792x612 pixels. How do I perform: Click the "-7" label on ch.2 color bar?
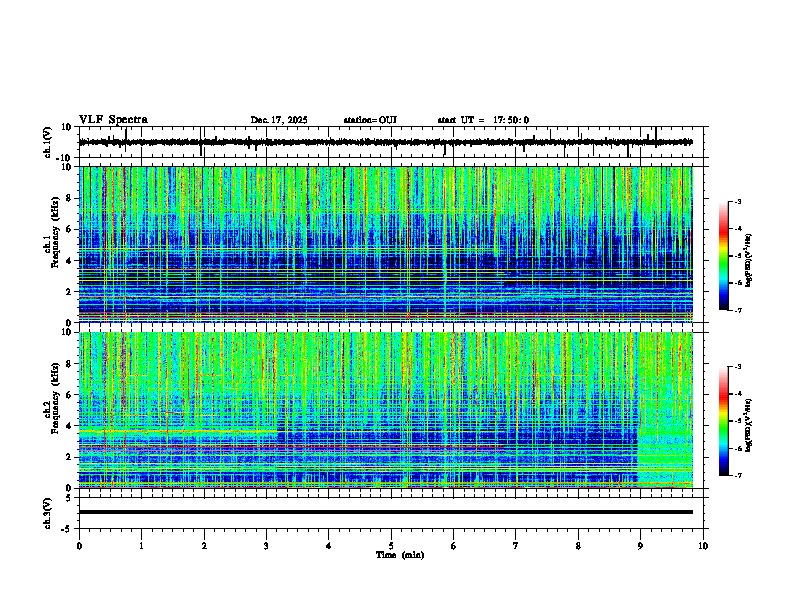click(x=737, y=475)
